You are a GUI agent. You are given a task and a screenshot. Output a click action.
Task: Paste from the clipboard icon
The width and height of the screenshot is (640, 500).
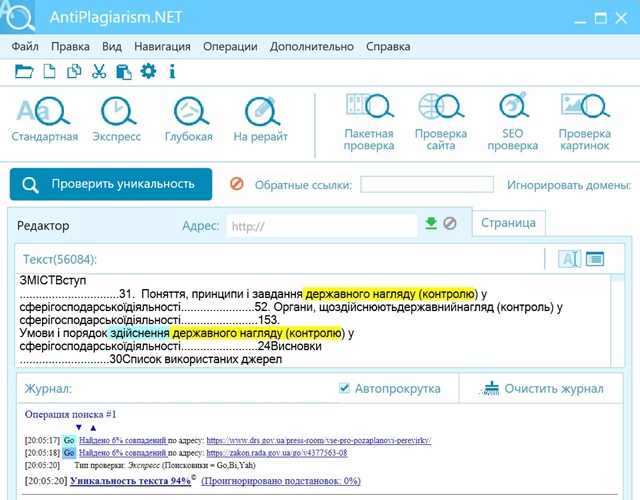pos(124,72)
